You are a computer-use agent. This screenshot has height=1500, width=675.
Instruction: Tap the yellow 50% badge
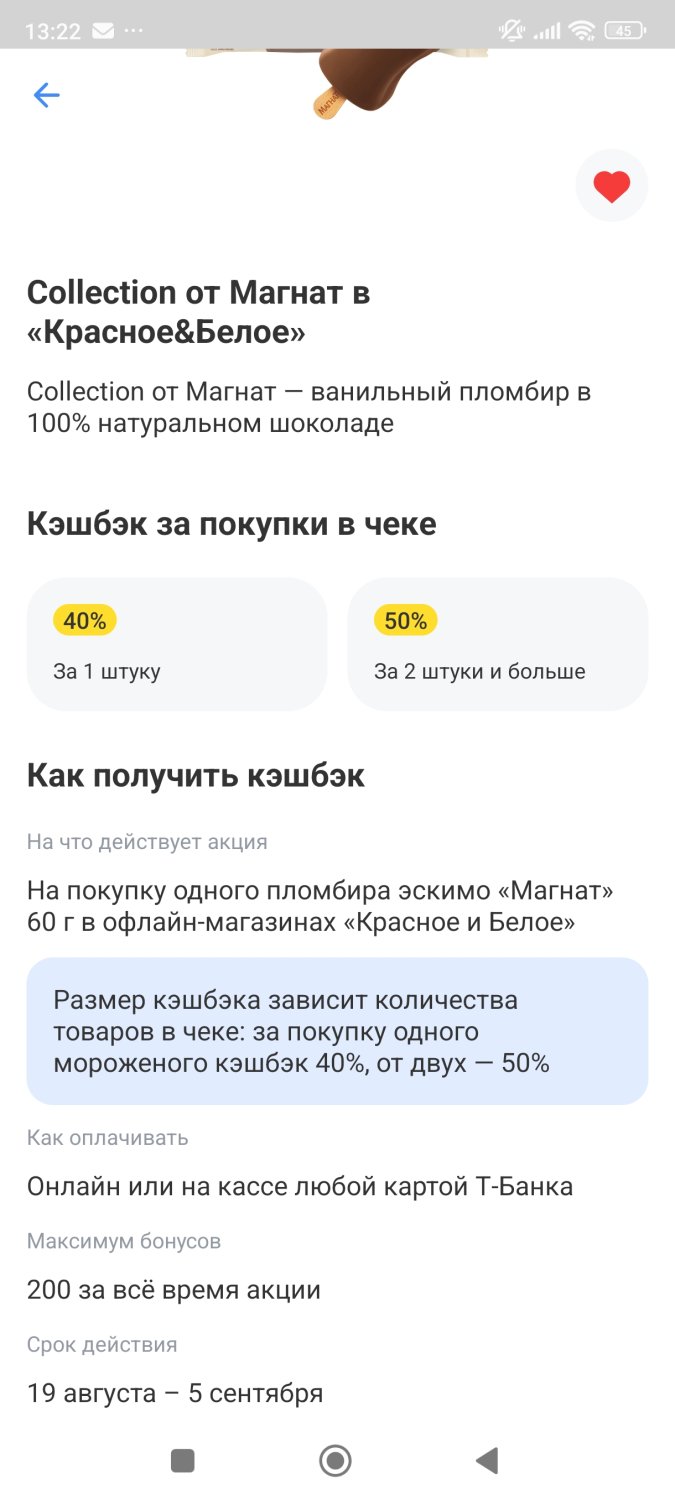click(406, 621)
